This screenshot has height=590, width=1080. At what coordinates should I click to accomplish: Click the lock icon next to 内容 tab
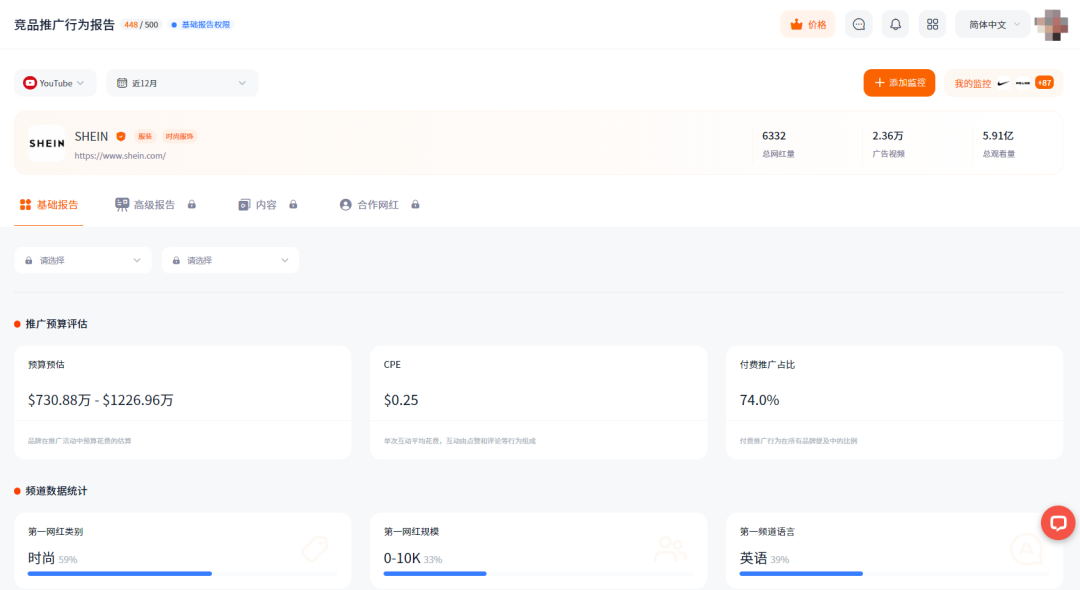(x=293, y=205)
